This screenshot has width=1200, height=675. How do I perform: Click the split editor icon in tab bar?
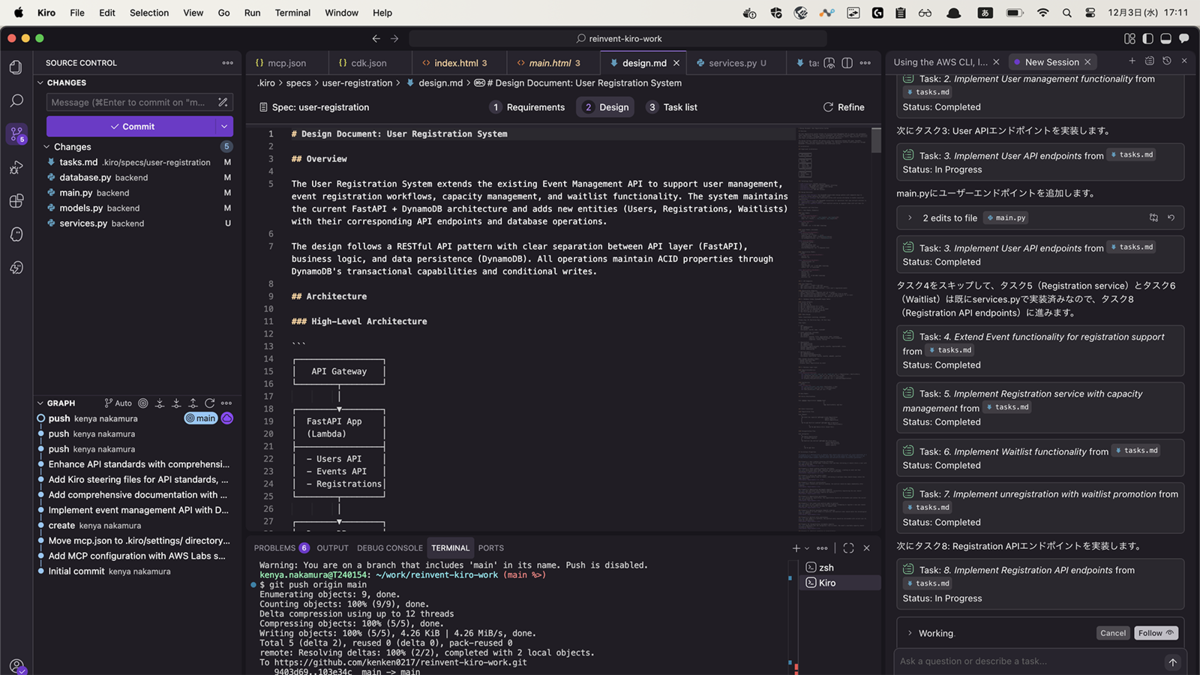(847, 63)
